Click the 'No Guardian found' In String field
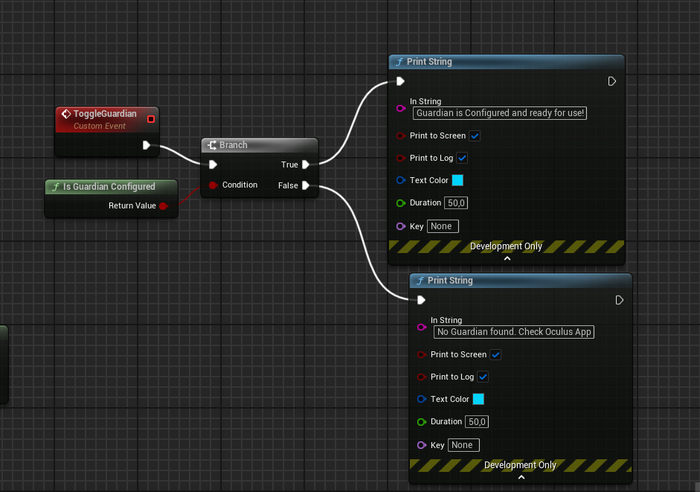The width and height of the screenshot is (700, 492). (514, 332)
